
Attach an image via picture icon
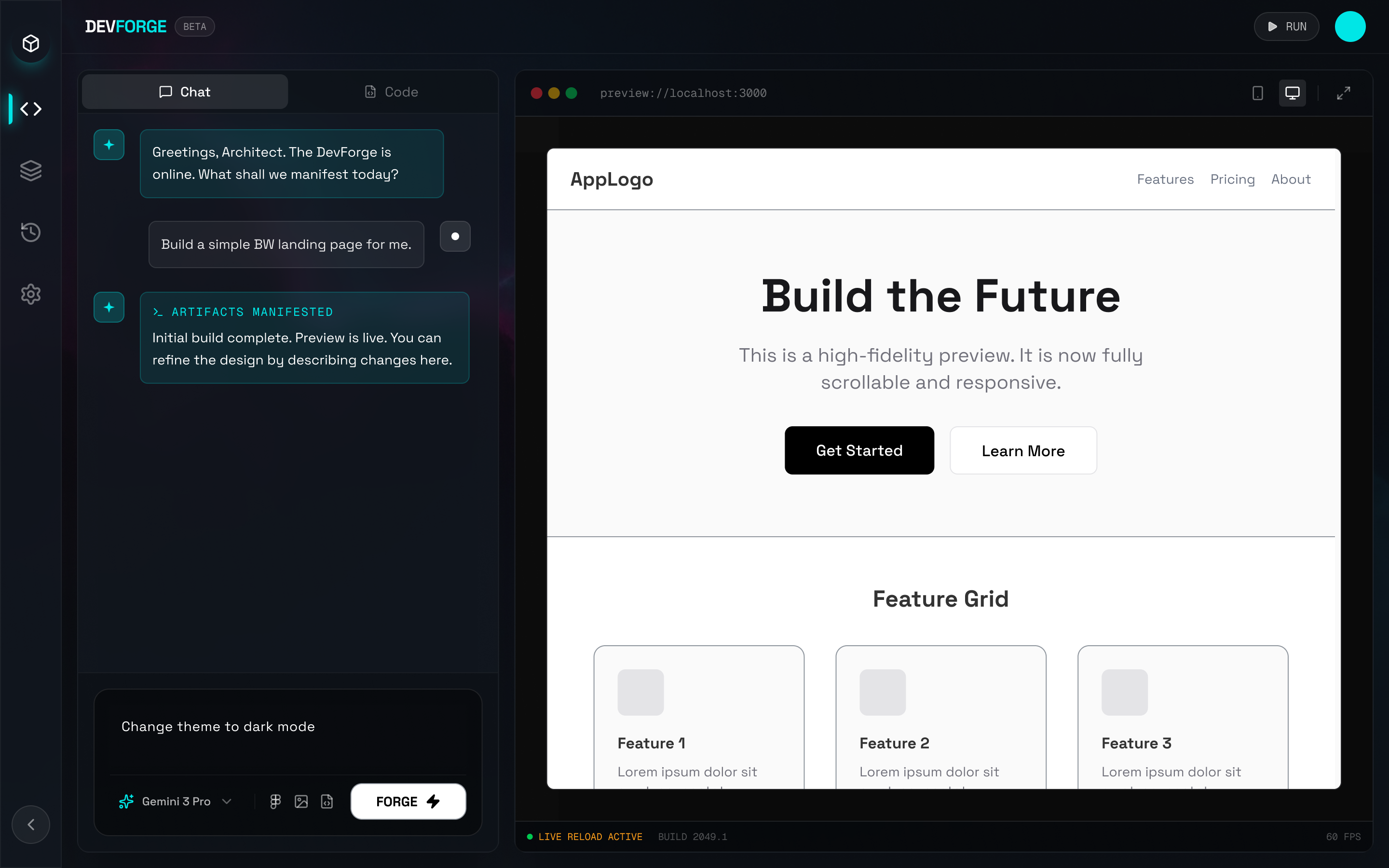[301, 801]
